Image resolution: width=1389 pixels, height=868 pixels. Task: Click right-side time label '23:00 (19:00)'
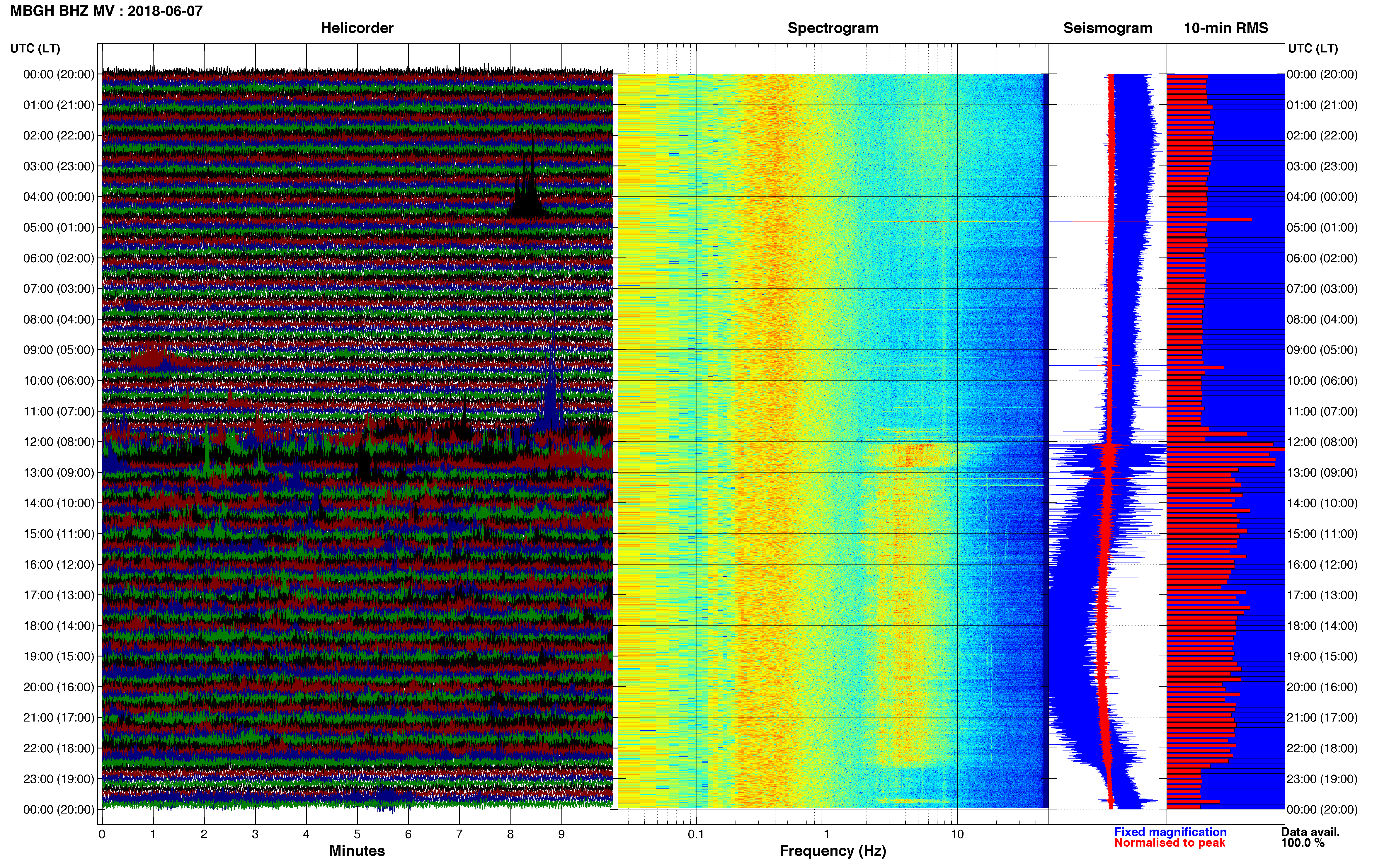(1322, 779)
